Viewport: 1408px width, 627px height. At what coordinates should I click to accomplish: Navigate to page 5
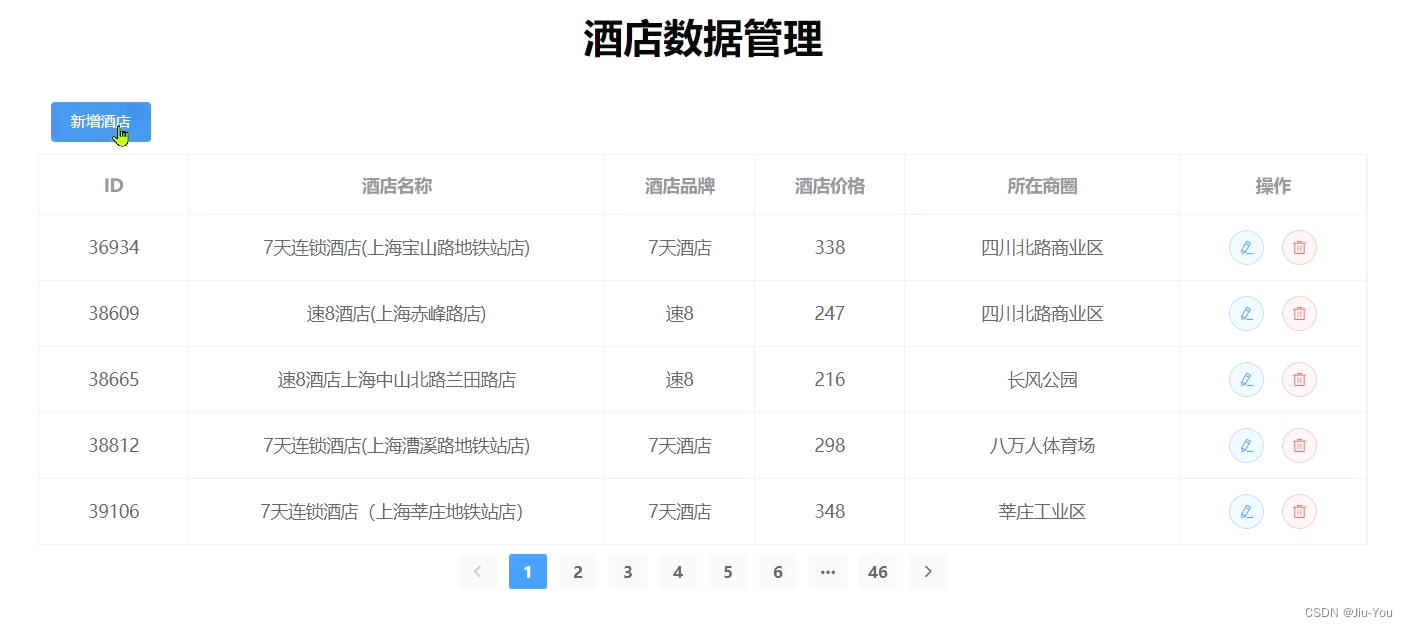pyautogui.click(x=727, y=571)
